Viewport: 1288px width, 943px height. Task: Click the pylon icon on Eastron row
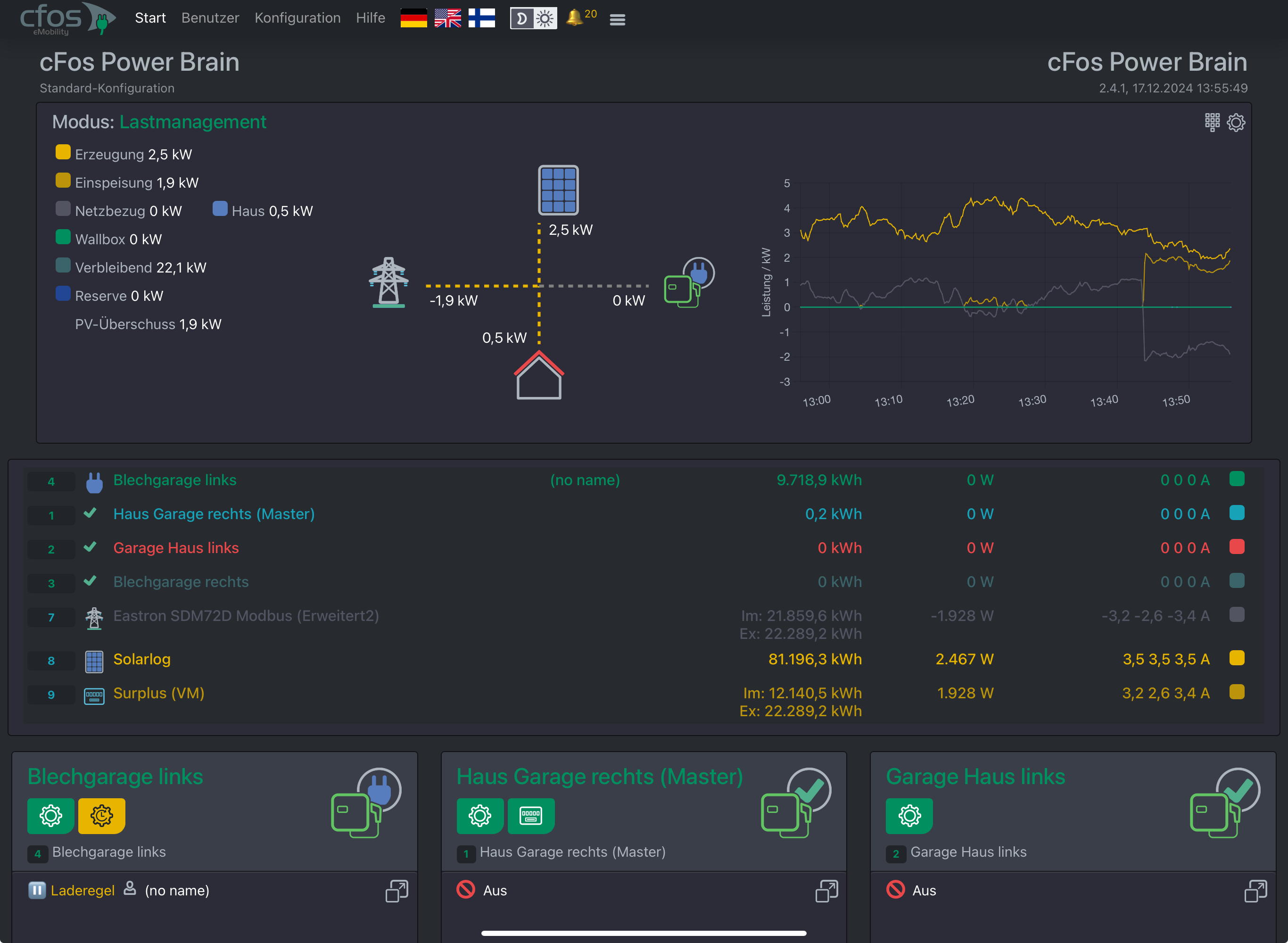(x=94, y=618)
